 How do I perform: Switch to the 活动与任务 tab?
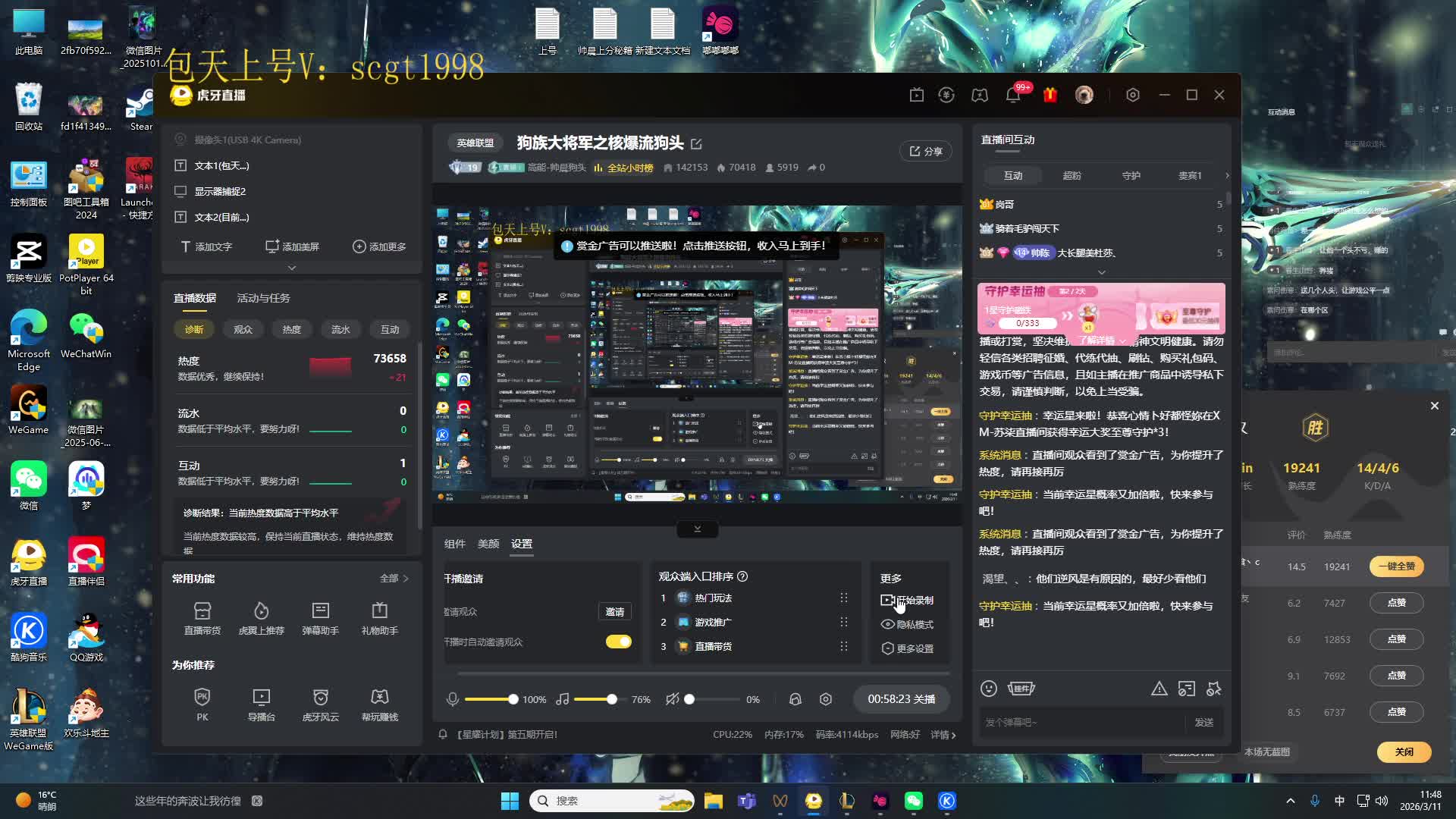point(263,298)
